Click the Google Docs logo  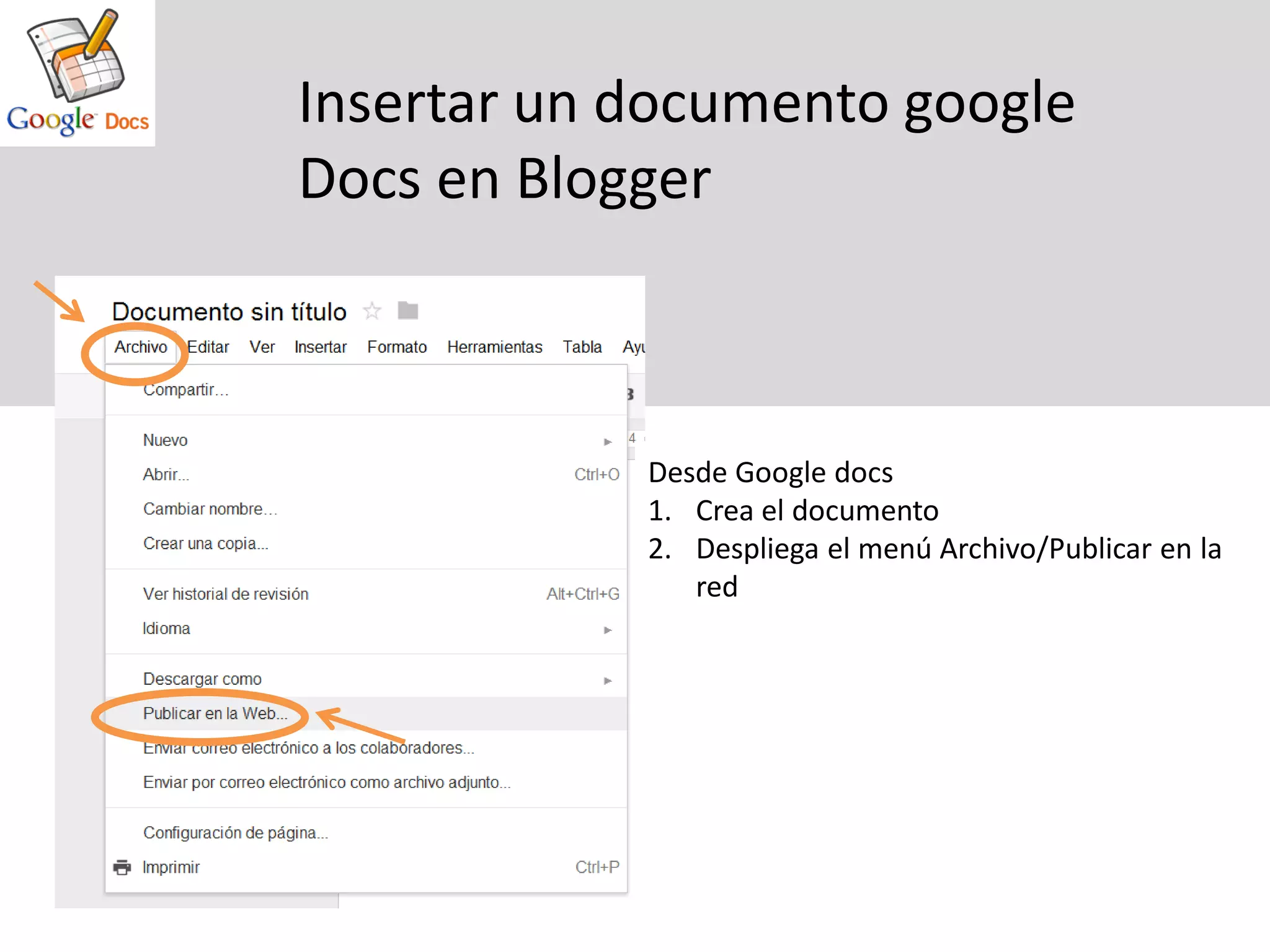pyautogui.click(x=78, y=73)
